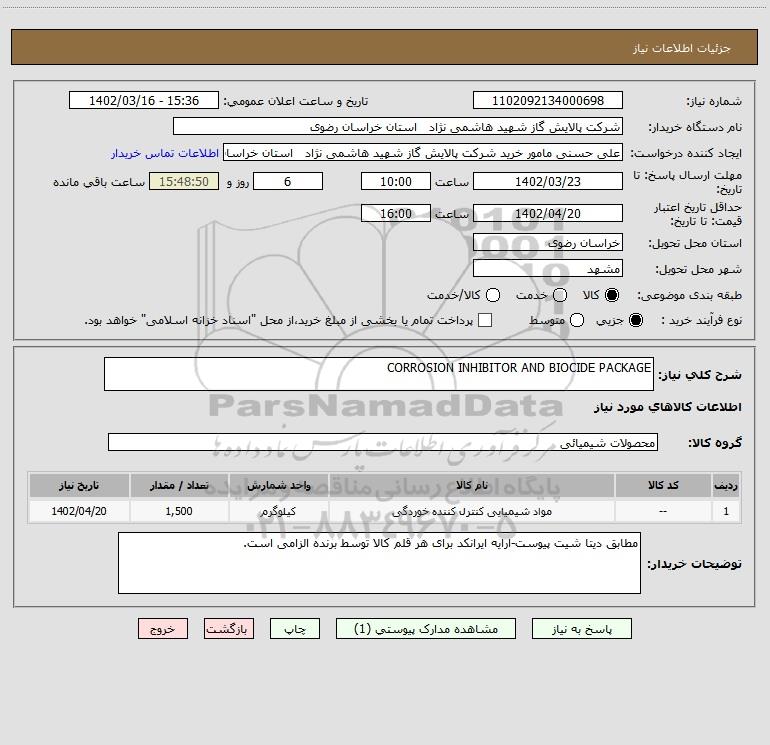Click quantity cell 1,500
This screenshot has height=745, width=770.
[x=179, y=511]
